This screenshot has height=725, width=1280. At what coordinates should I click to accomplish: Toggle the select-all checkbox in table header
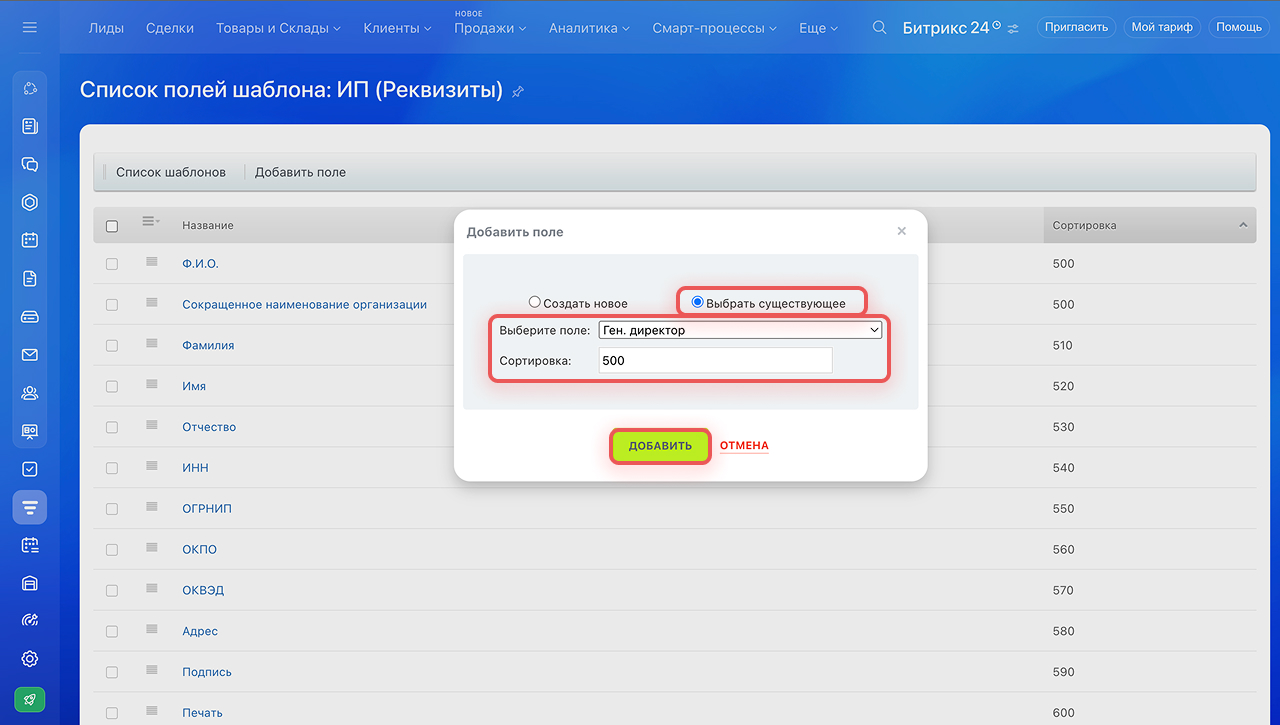click(x=112, y=226)
